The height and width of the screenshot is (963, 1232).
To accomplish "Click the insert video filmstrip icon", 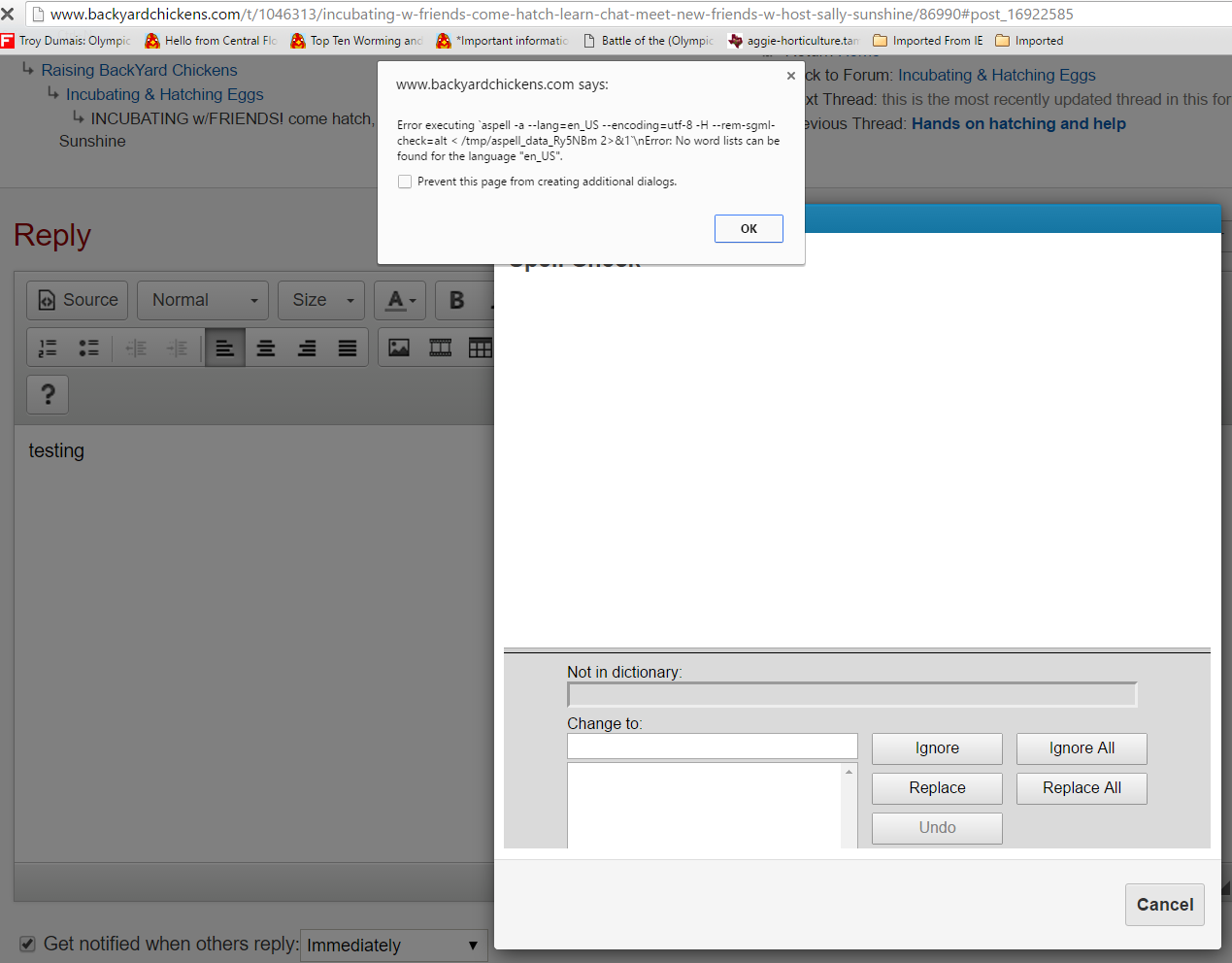I will (441, 348).
